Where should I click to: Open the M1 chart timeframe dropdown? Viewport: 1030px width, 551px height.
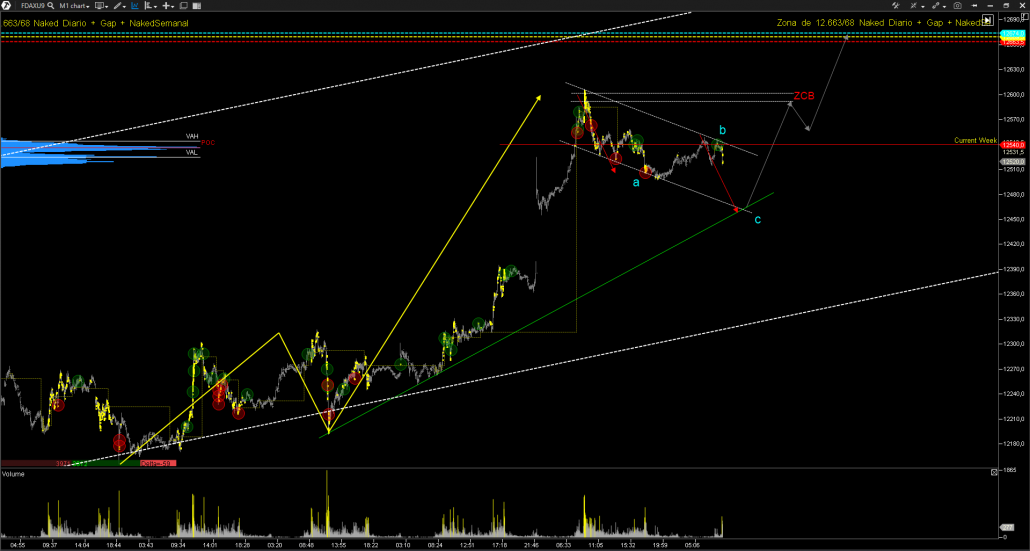(74, 5)
